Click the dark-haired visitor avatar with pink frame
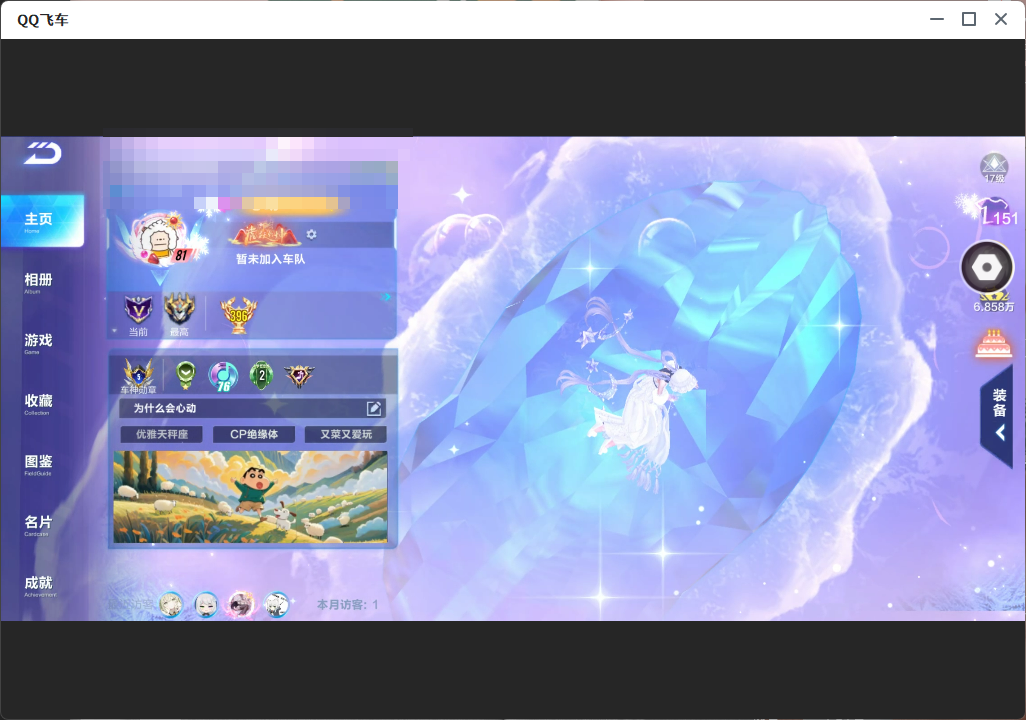 coord(241,605)
